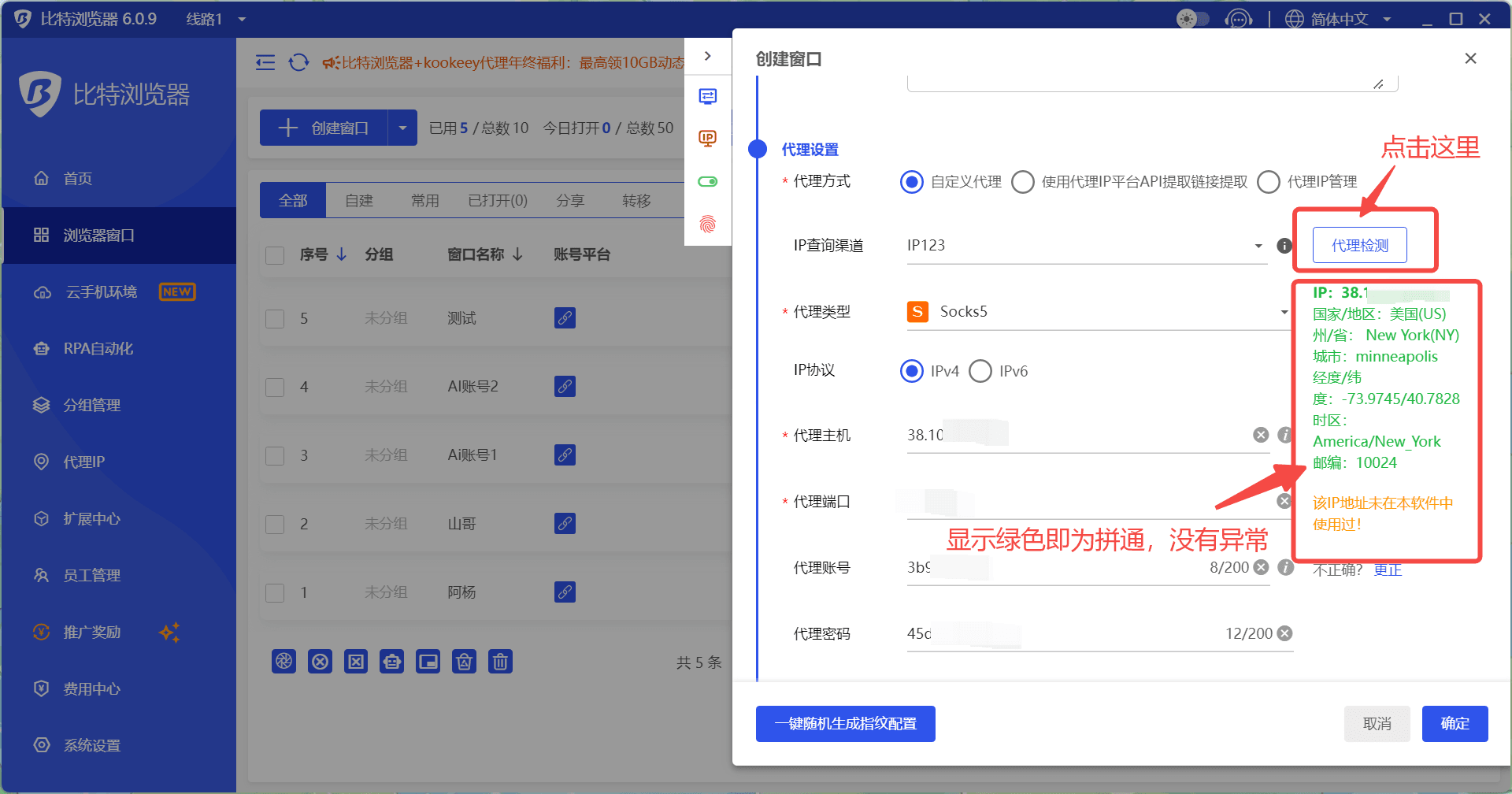Check the checkbox for row 阿杨
This screenshot has height=794, width=1512.
[x=275, y=593]
